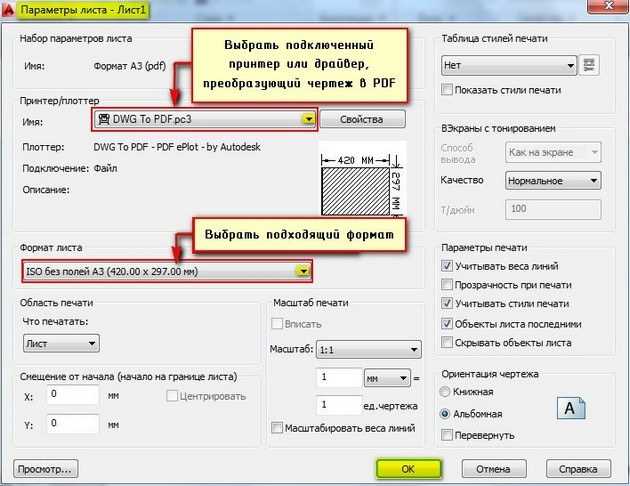
Task: Click the AutoCAD logo in title bar
Action: pyautogui.click(x=8, y=10)
